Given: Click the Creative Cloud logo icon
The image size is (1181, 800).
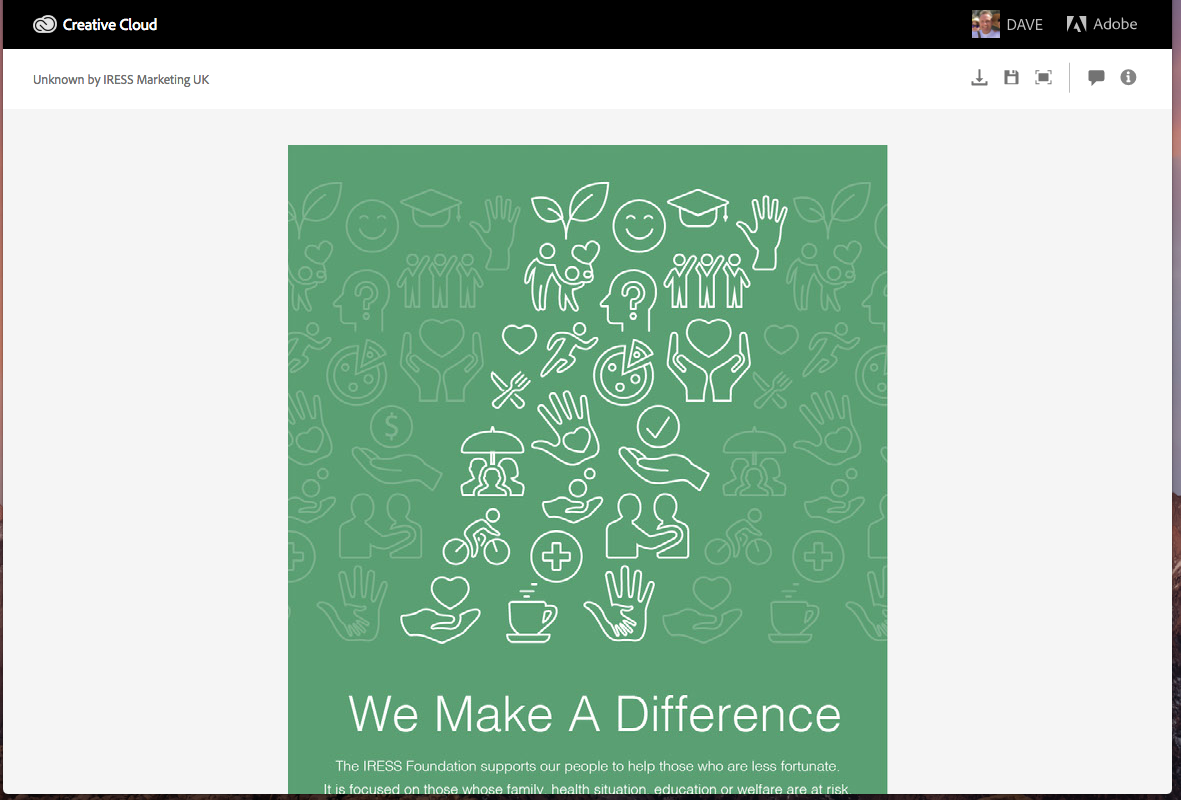Looking at the screenshot, I should tap(44, 25).
